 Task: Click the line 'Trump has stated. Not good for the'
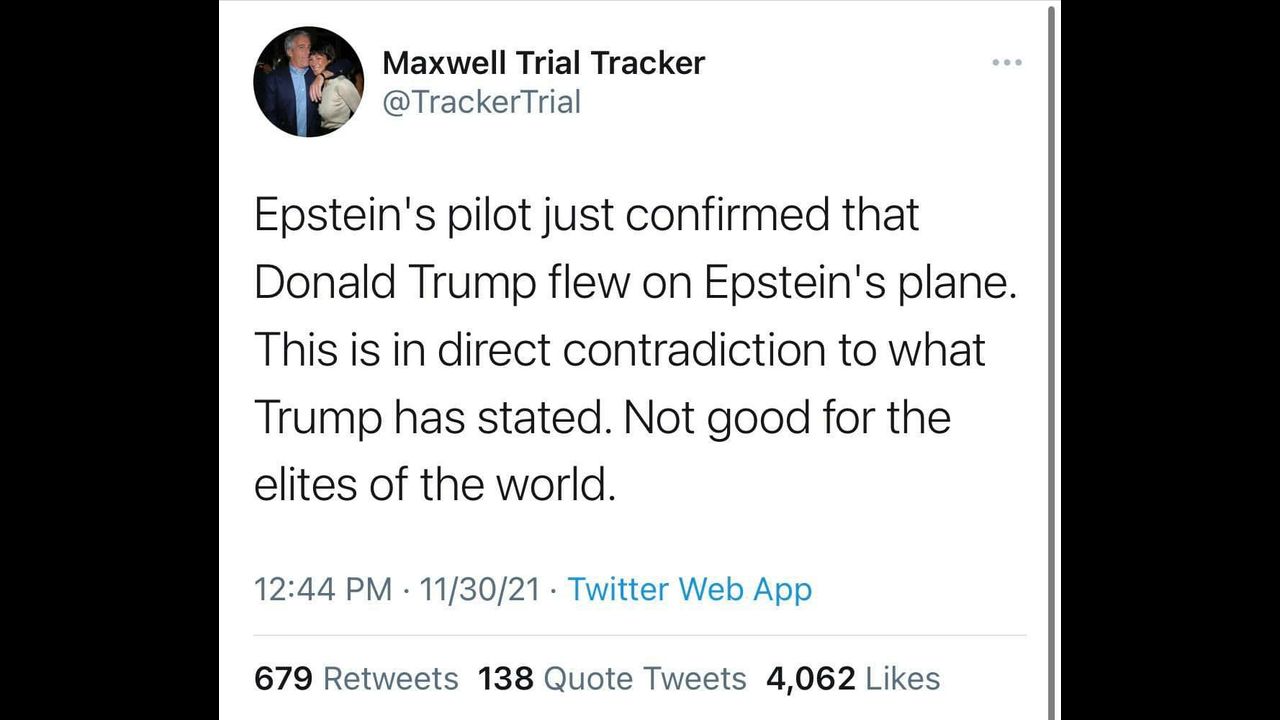coord(602,417)
